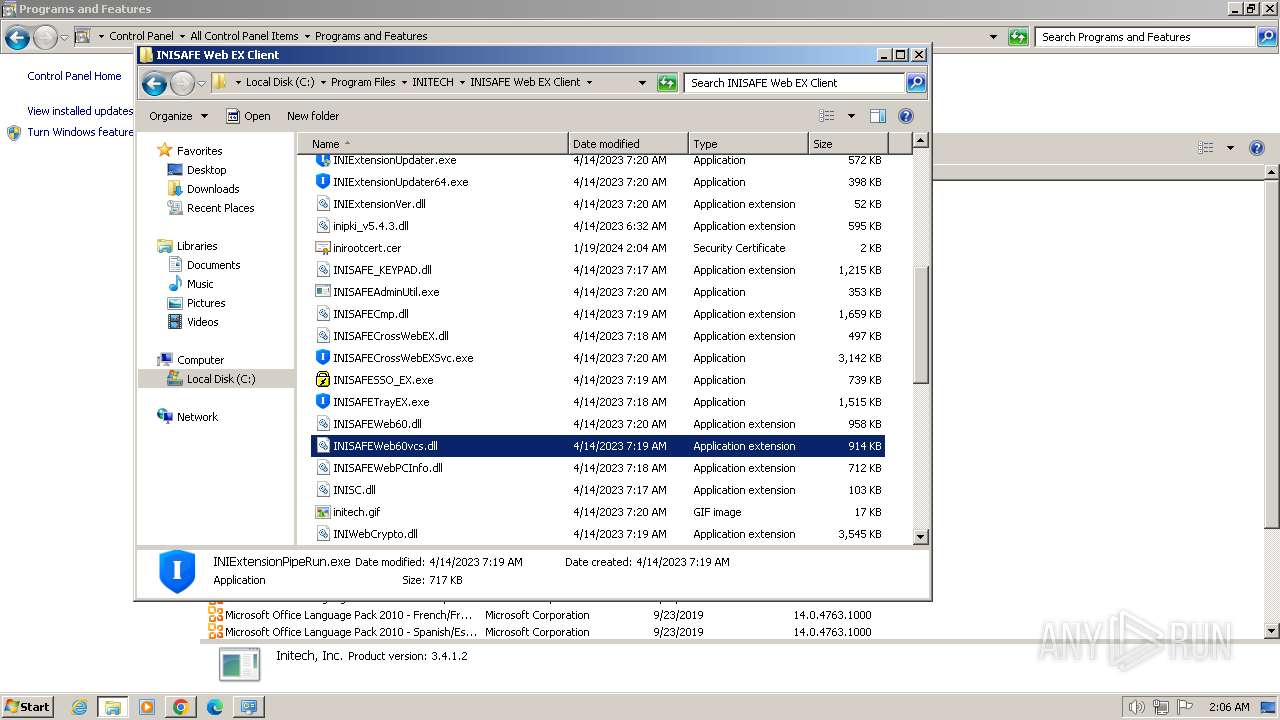Click file list scrollbar down arrow
This screenshot has width=1280, height=720.
tap(921, 537)
